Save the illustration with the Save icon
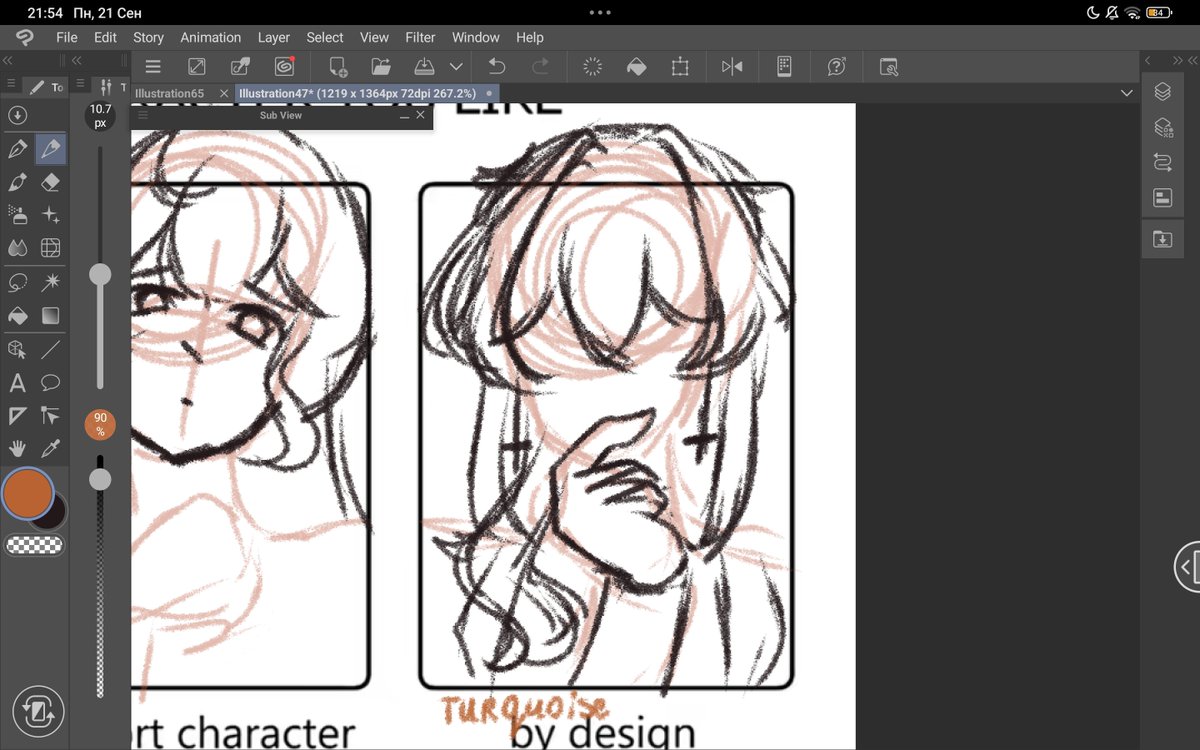This screenshot has height=750, width=1200. click(x=424, y=67)
